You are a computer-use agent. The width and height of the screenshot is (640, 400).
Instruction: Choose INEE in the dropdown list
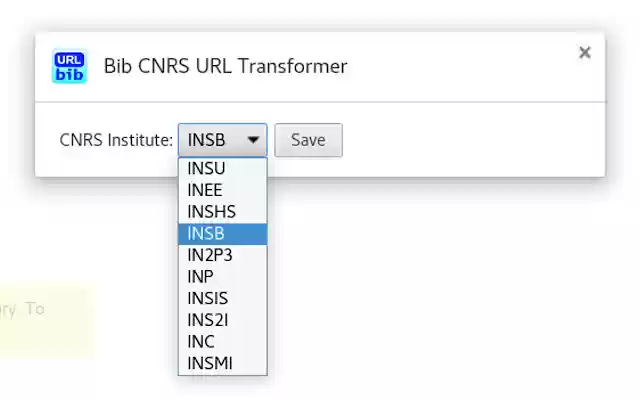(222, 190)
